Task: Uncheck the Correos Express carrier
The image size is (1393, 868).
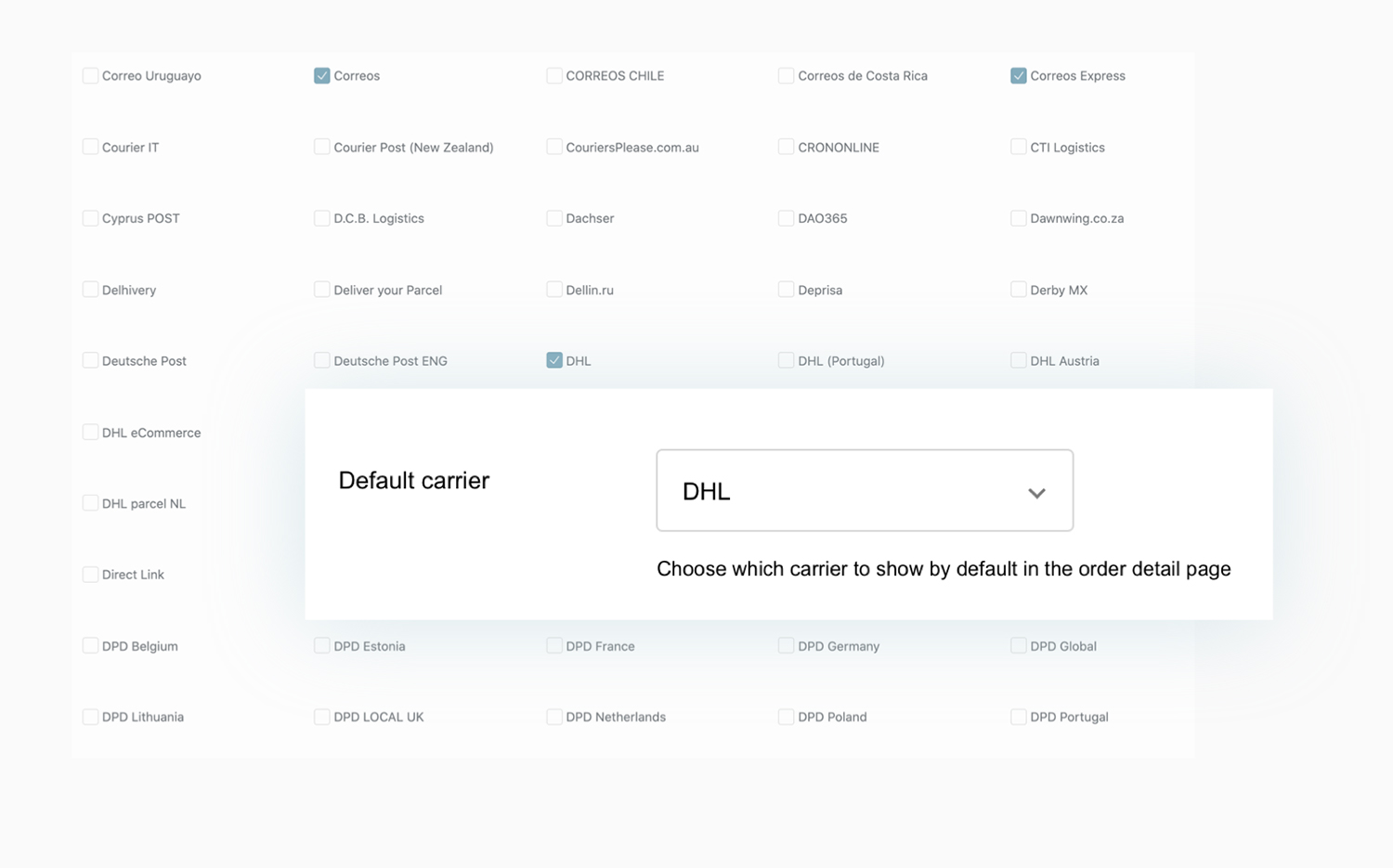Action: [1018, 76]
